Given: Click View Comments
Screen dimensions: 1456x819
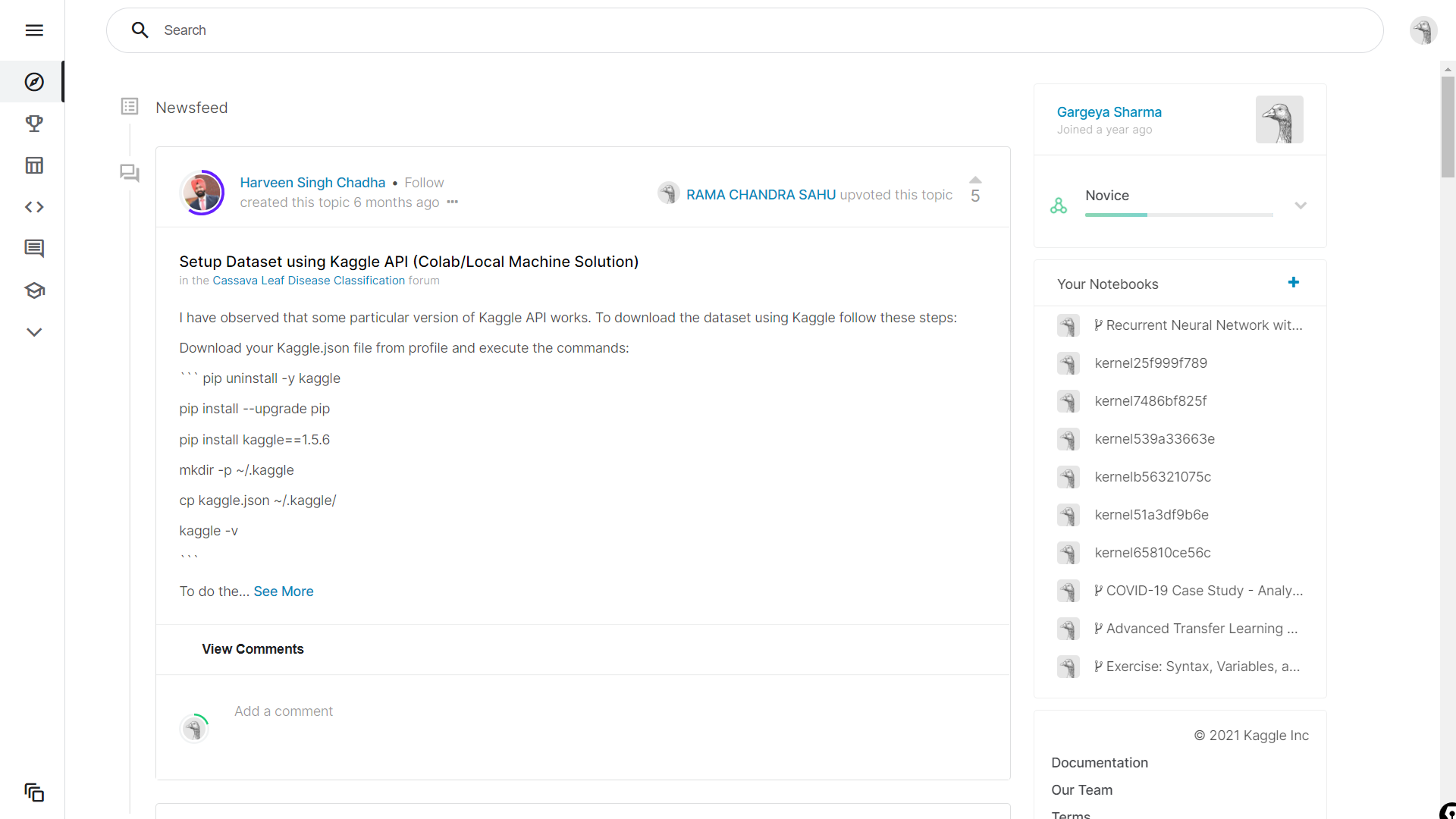Looking at the screenshot, I should click(x=253, y=649).
